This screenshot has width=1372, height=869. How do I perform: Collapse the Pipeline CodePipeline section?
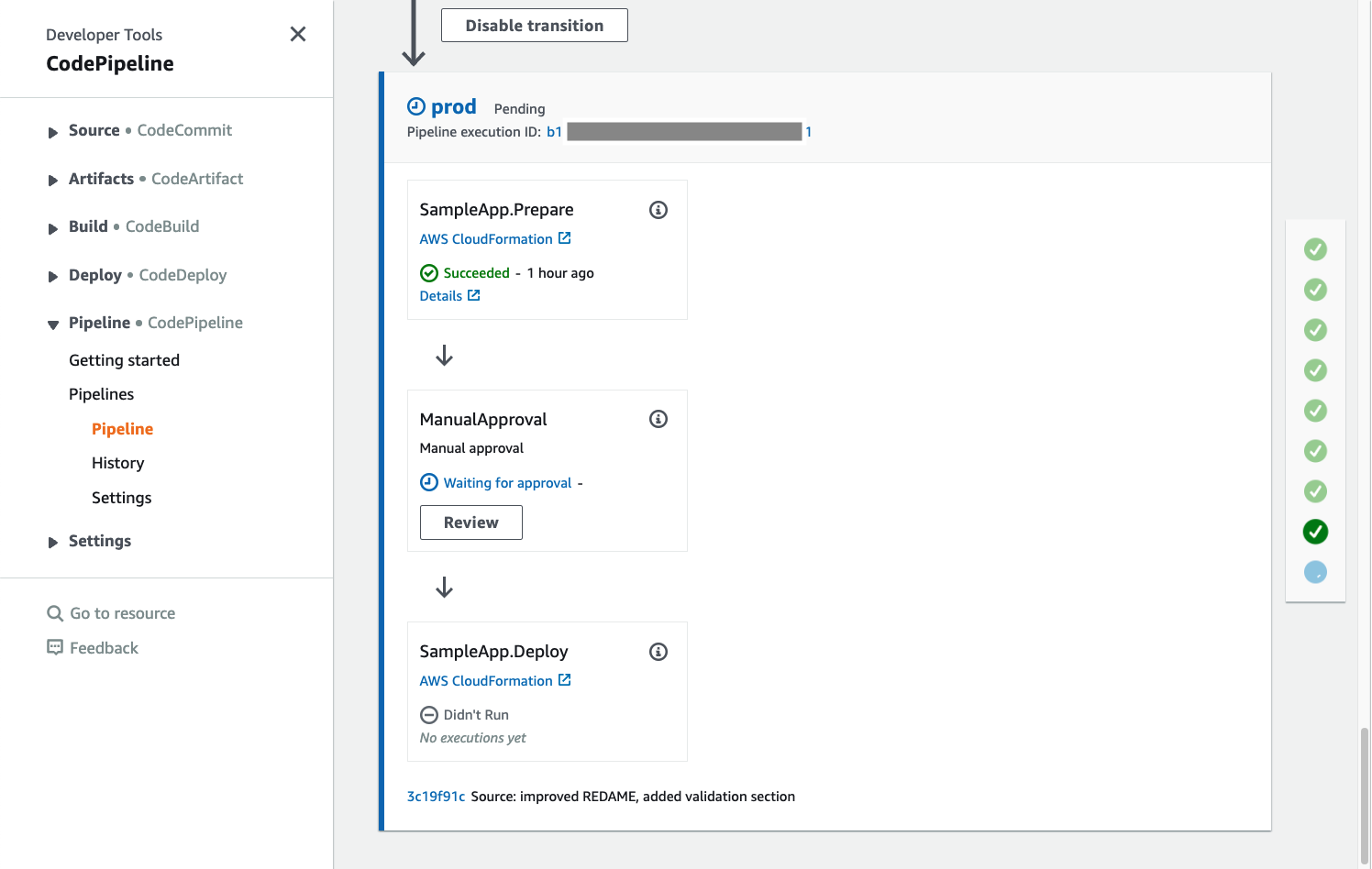53,324
